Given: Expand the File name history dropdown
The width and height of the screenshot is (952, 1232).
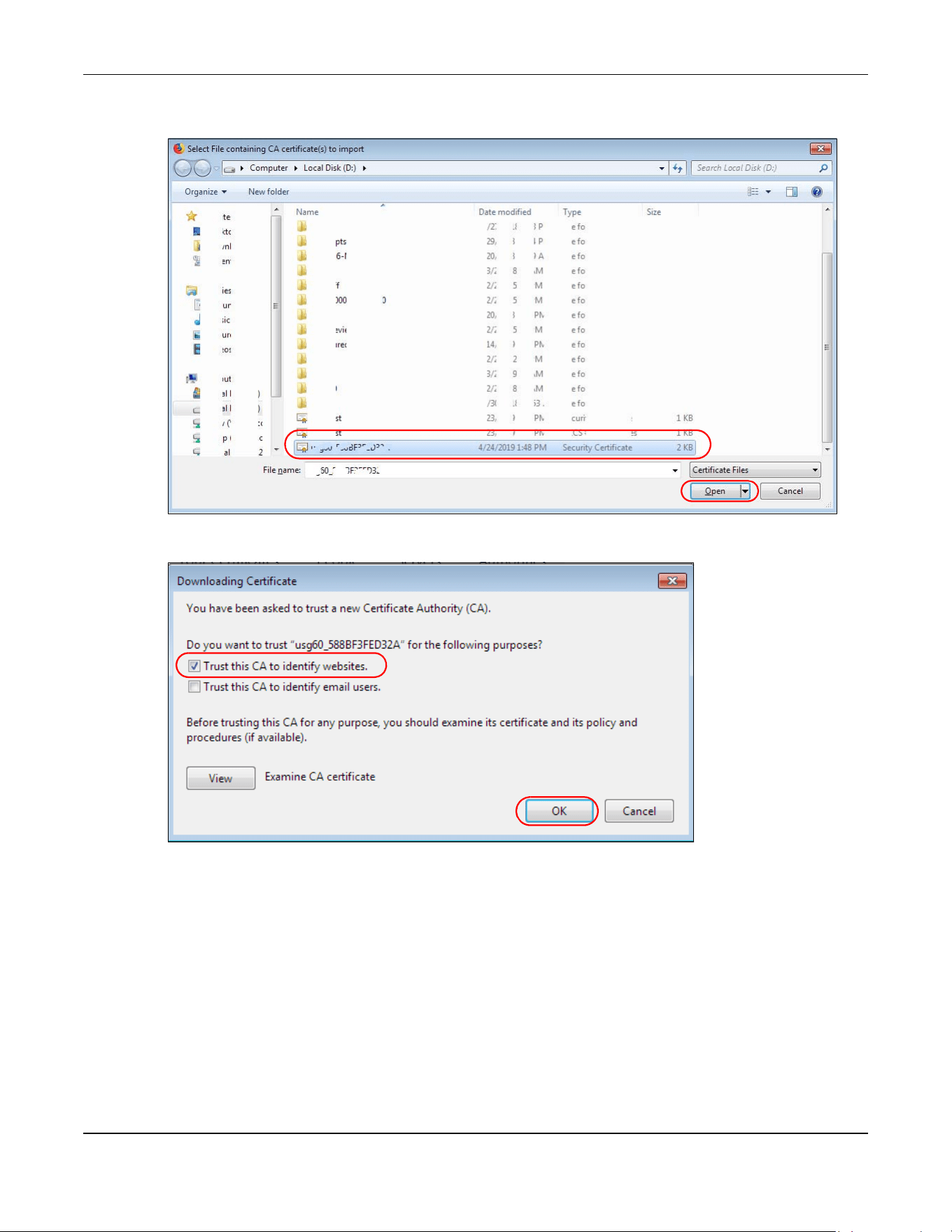Looking at the screenshot, I should point(675,471).
